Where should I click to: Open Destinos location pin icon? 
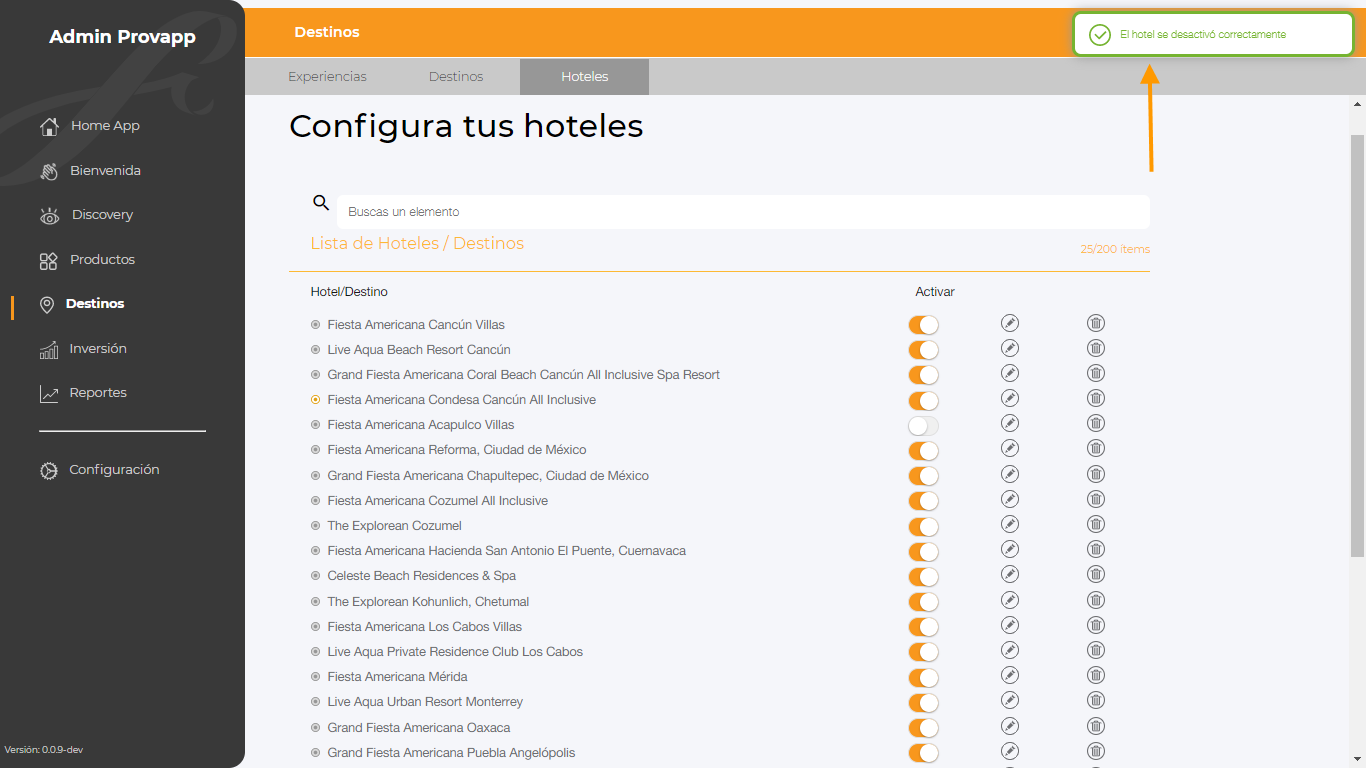tap(47, 305)
